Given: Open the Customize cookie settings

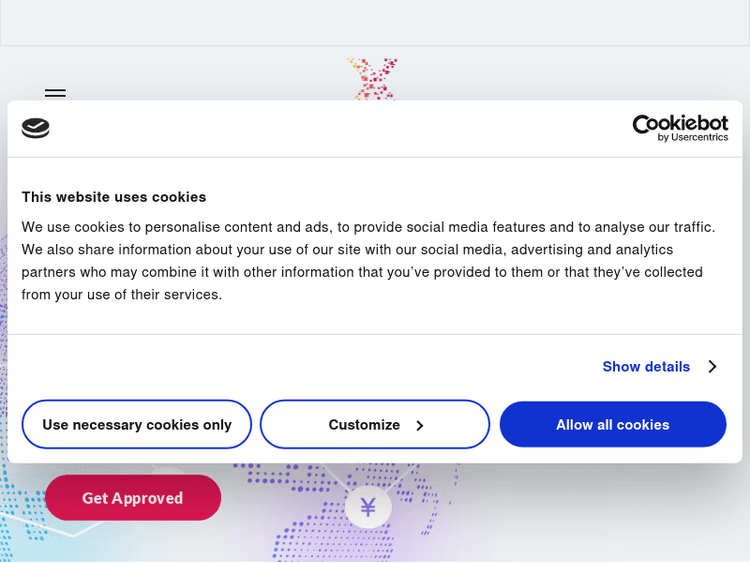Looking at the screenshot, I should tap(375, 425).
